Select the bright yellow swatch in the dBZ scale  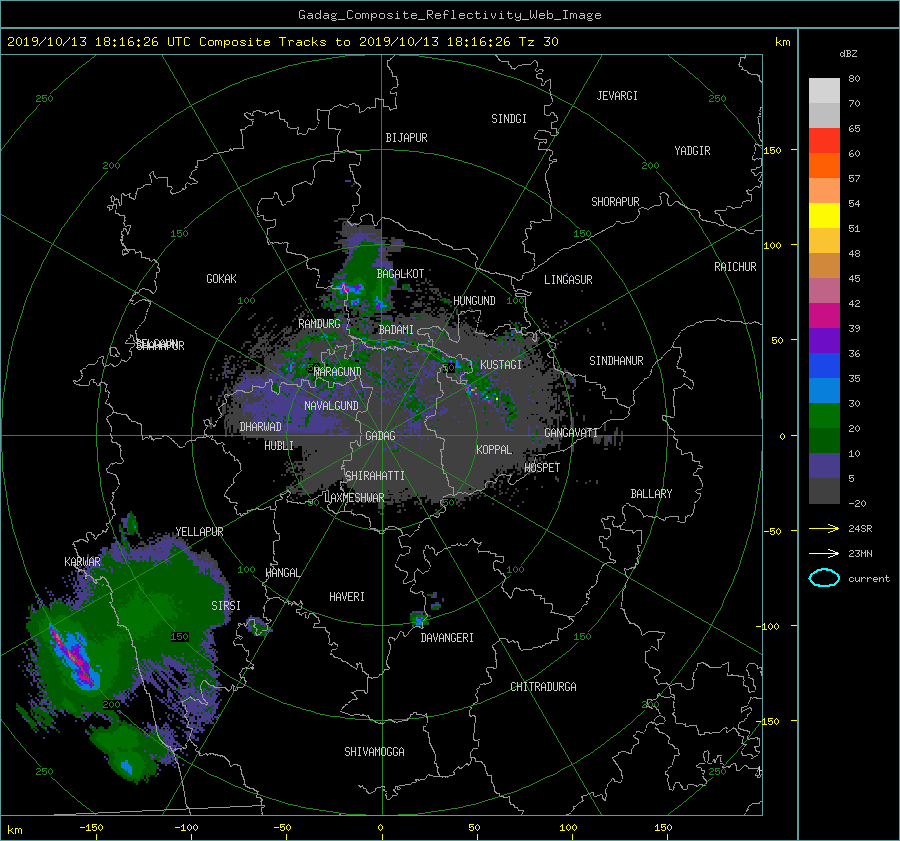[824, 215]
